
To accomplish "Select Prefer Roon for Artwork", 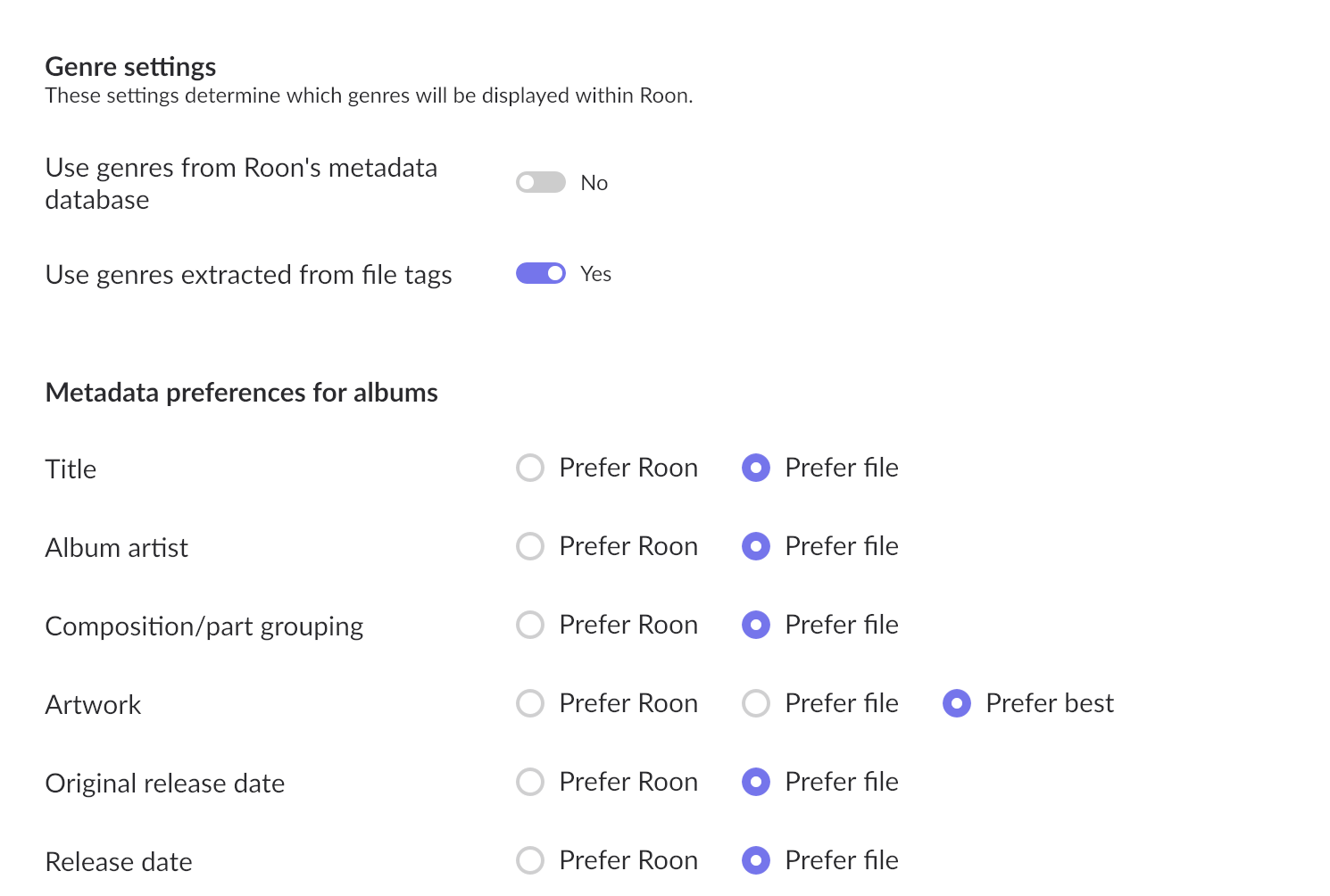I will (x=530, y=703).
